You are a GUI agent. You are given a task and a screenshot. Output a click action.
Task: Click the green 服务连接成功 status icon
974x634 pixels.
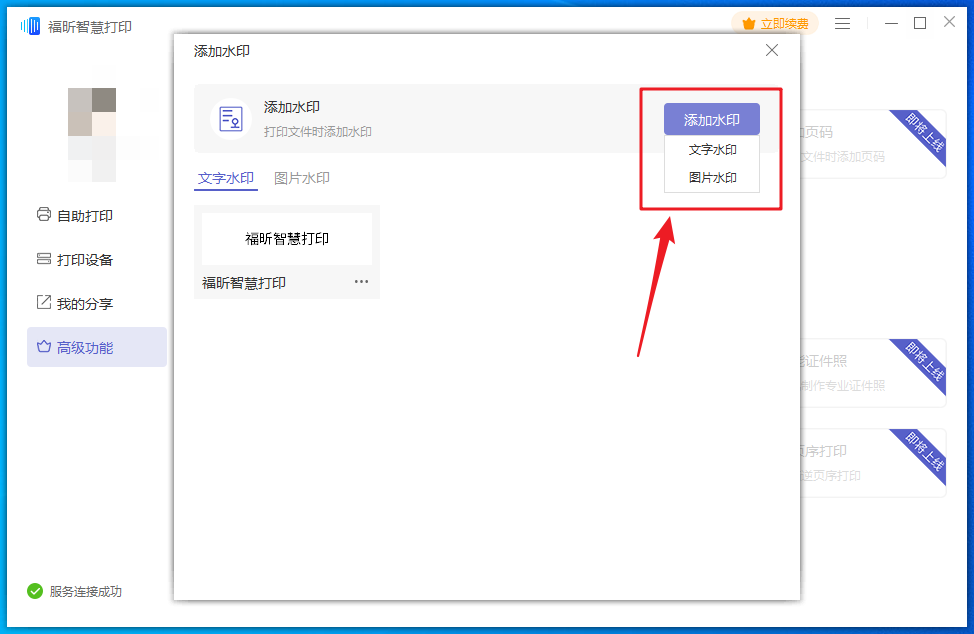pyautogui.click(x=35, y=591)
